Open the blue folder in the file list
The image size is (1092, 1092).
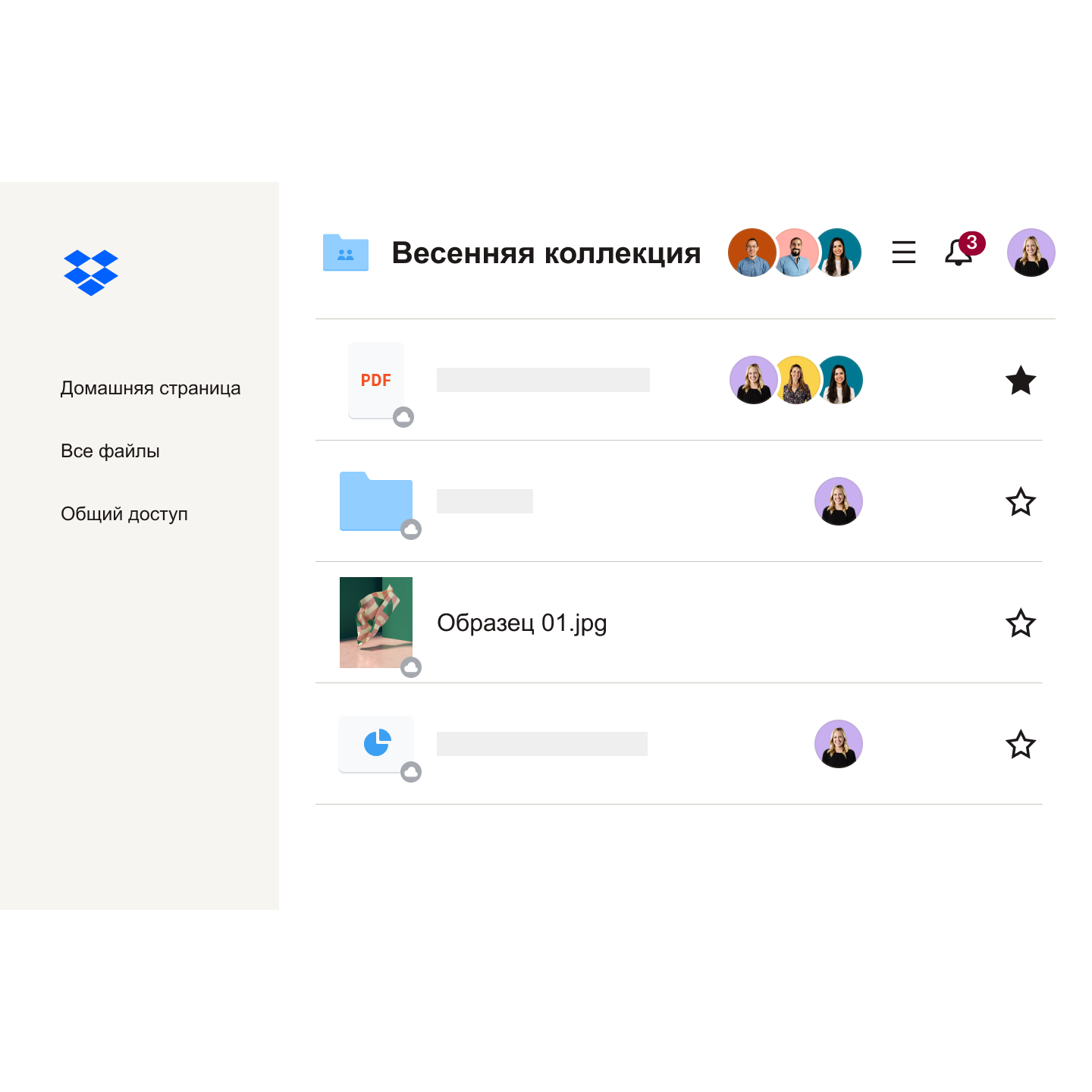pos(376,501)
